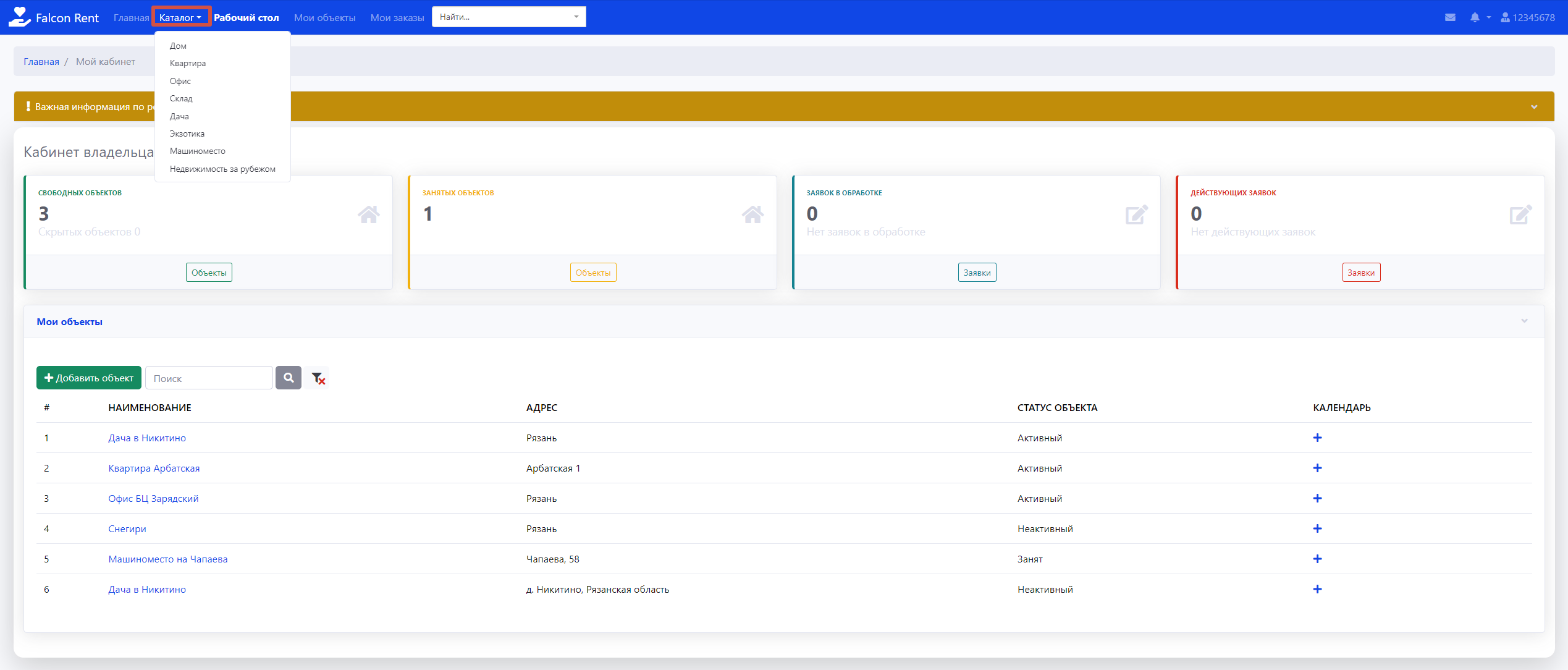Image resolution: width=1568 pixels, height=670 pixels.
Task: Clear filters with the funnel icon
Action: point(318,378)
